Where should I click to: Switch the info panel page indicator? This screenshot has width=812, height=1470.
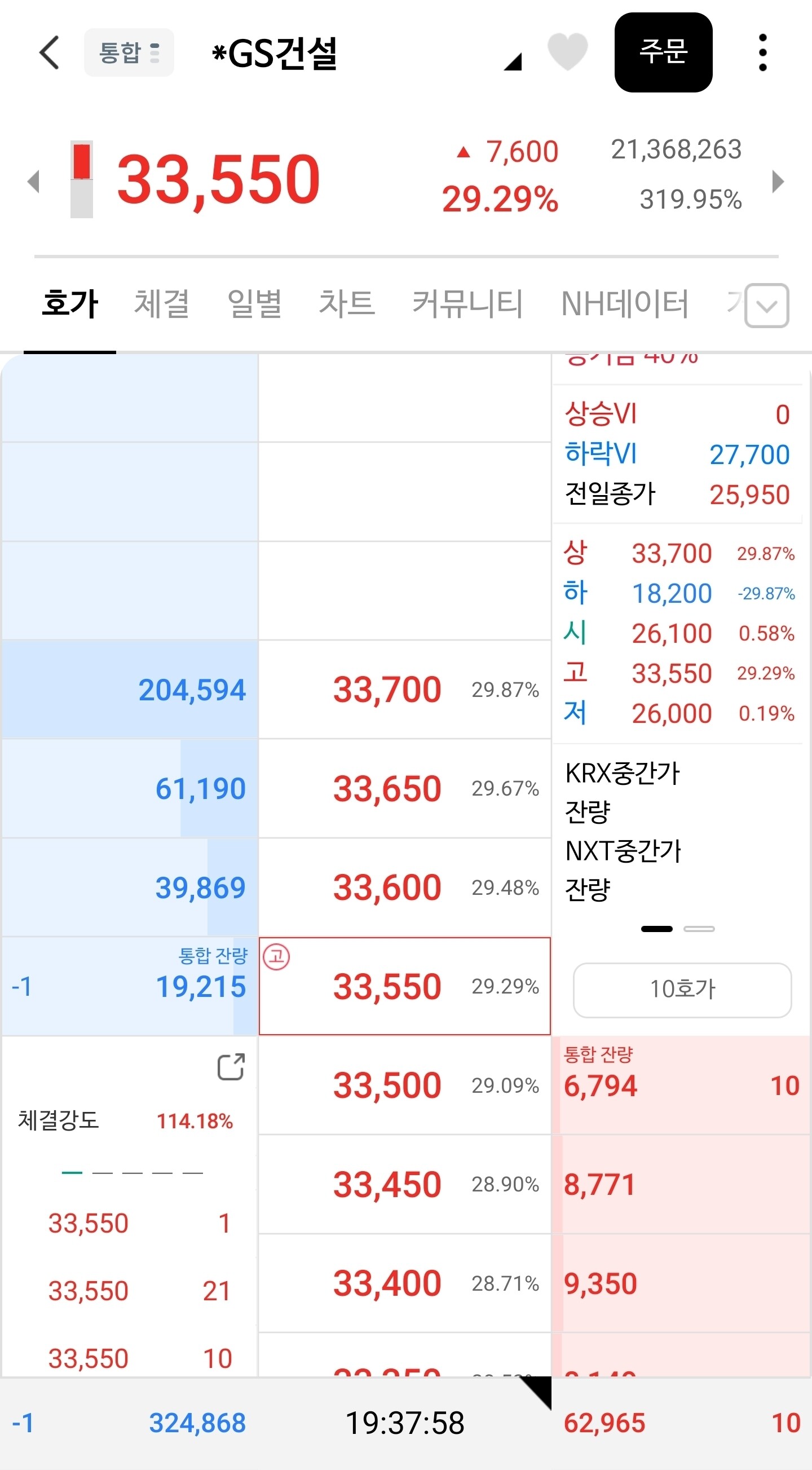point(699,929)
